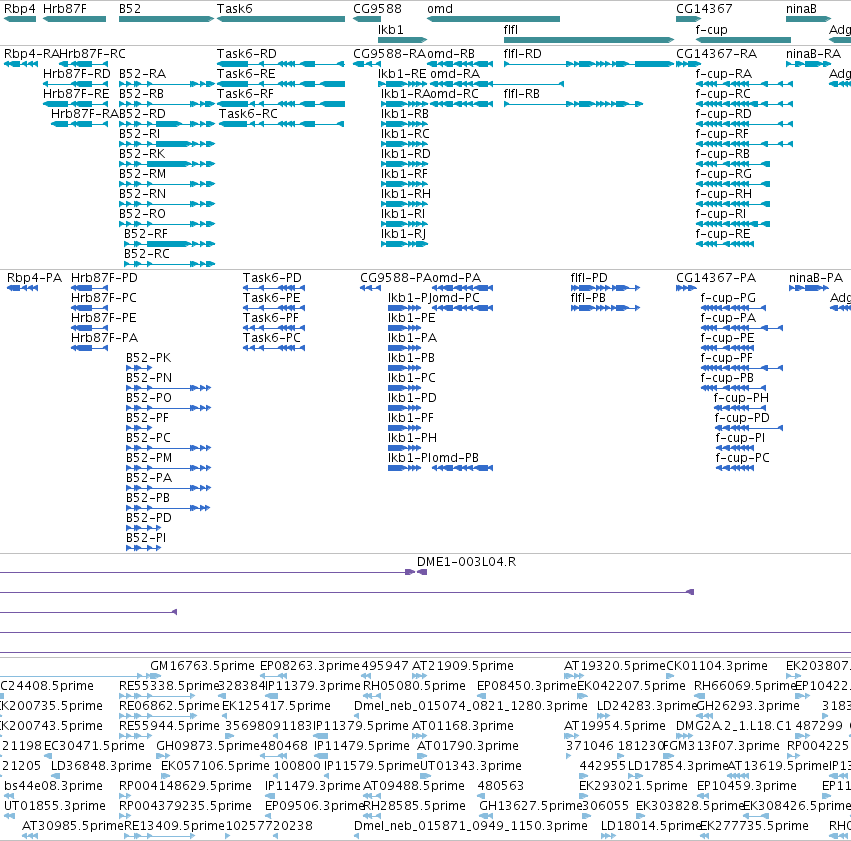This screenshot has width=851, height=841.
Task: Click transcript ninaB-RA
Action: point(809,64)
